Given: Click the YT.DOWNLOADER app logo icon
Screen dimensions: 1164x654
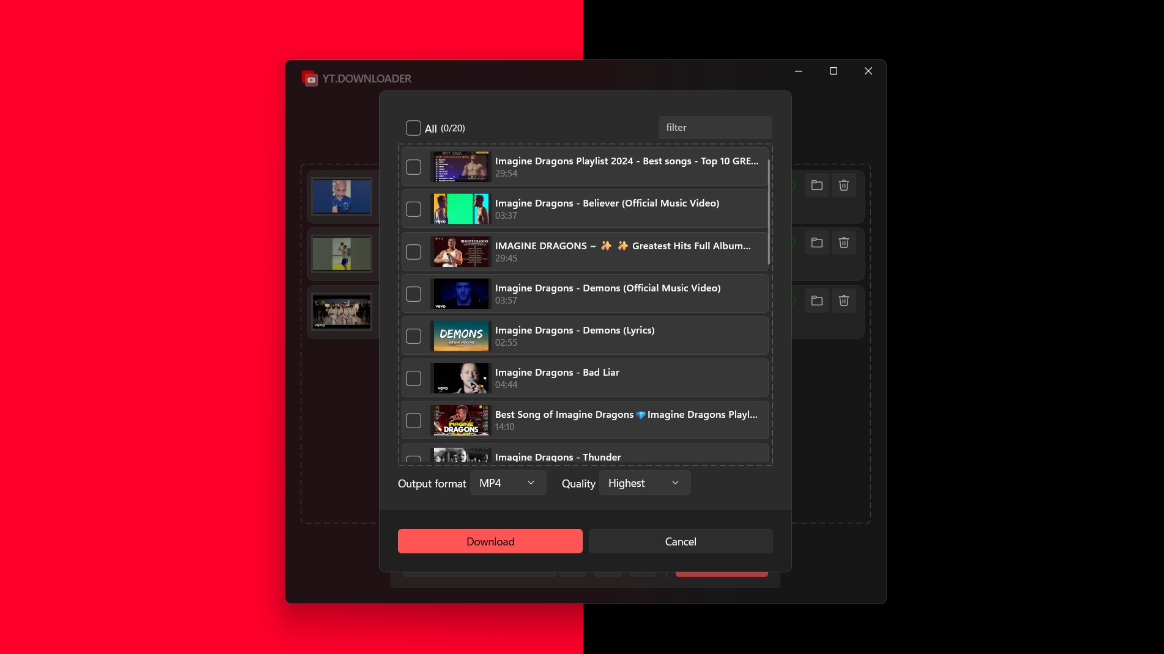Looking at the screenshot, I should coord(310,79).
